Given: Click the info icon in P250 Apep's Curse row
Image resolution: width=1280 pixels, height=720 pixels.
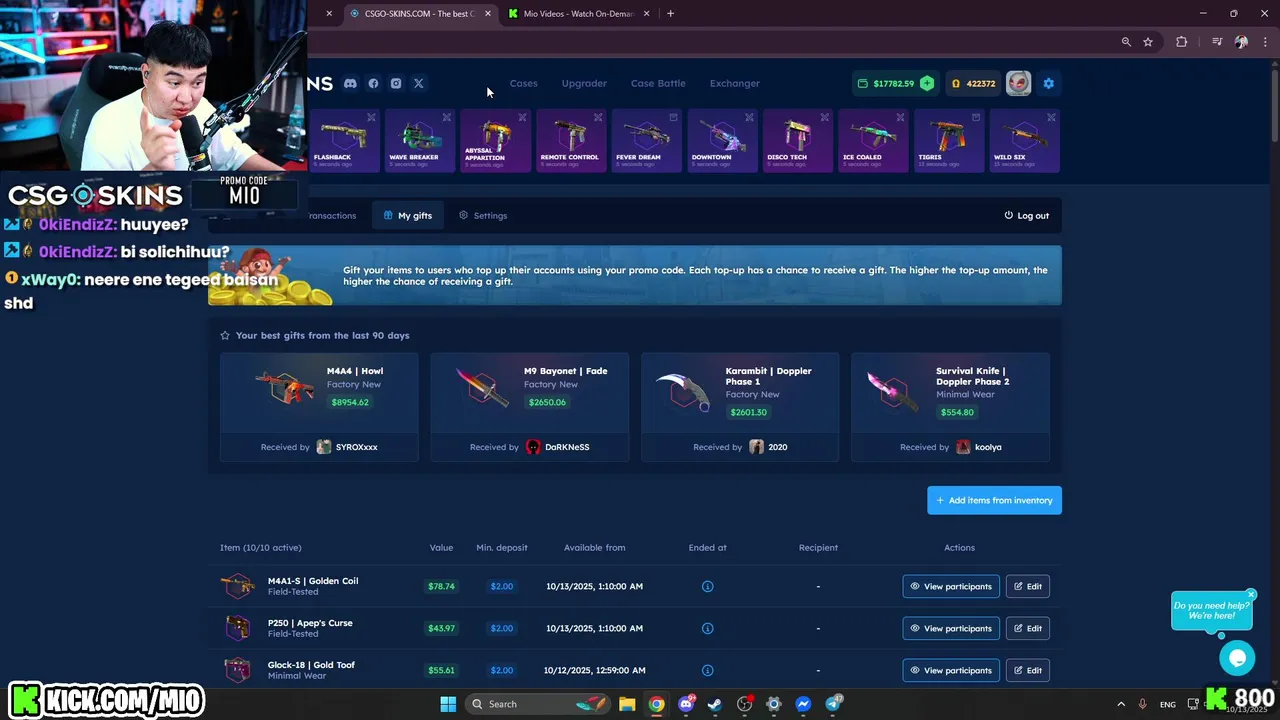Looking at the screenshot, I should pos(707,628).
